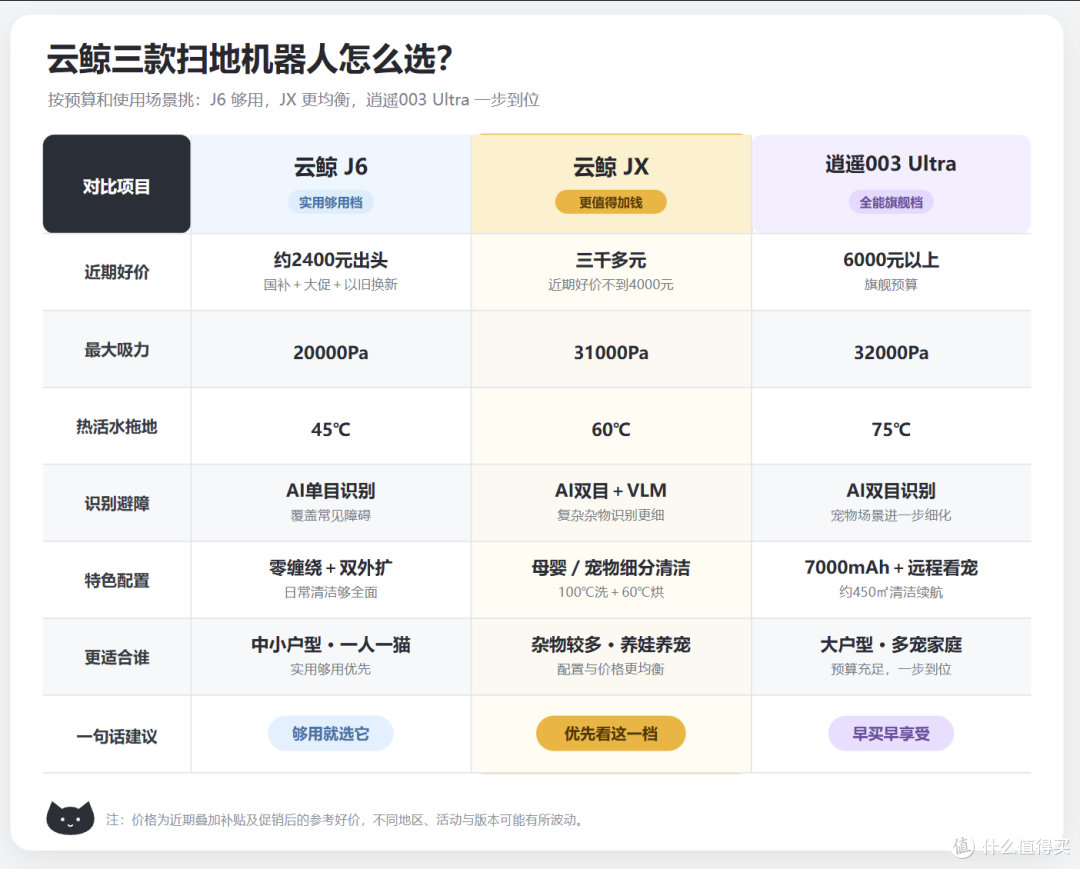Select the 云鲸 JX column heading
The width and height of the screenshot is (1080, 869).
click(x=611, y=167)
